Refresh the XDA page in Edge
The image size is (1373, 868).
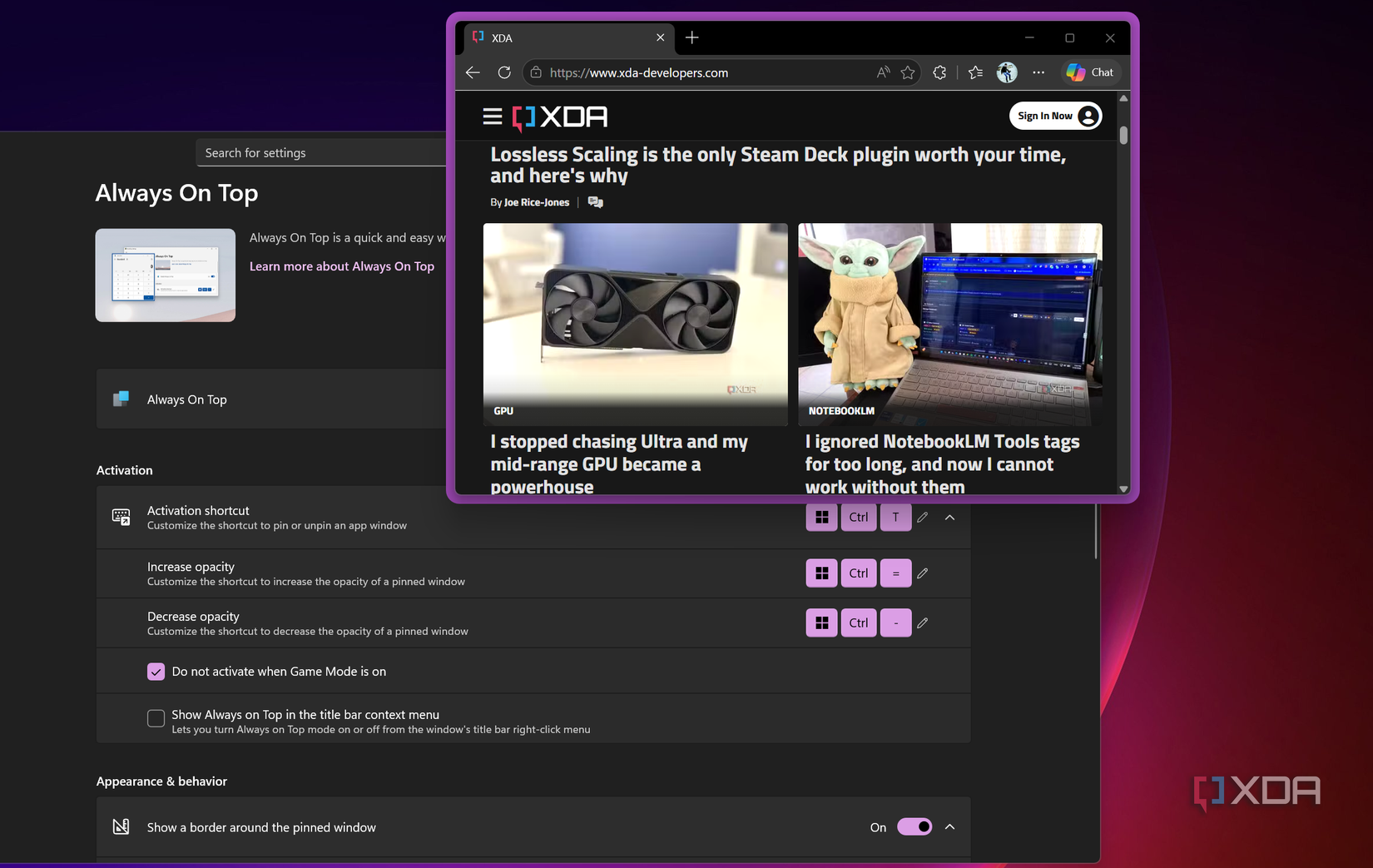click(x=504, y=72)
